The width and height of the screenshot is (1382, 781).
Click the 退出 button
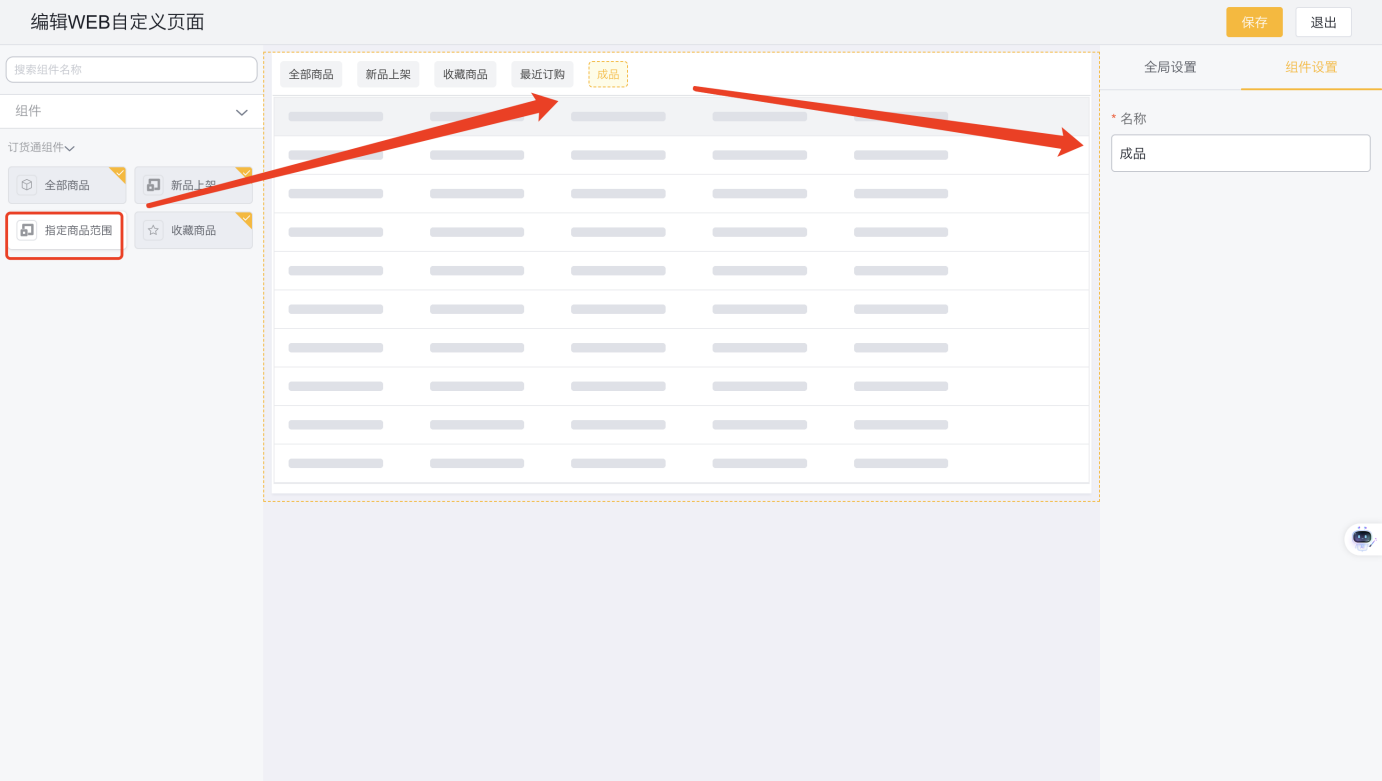click(x=1323, y=22)
